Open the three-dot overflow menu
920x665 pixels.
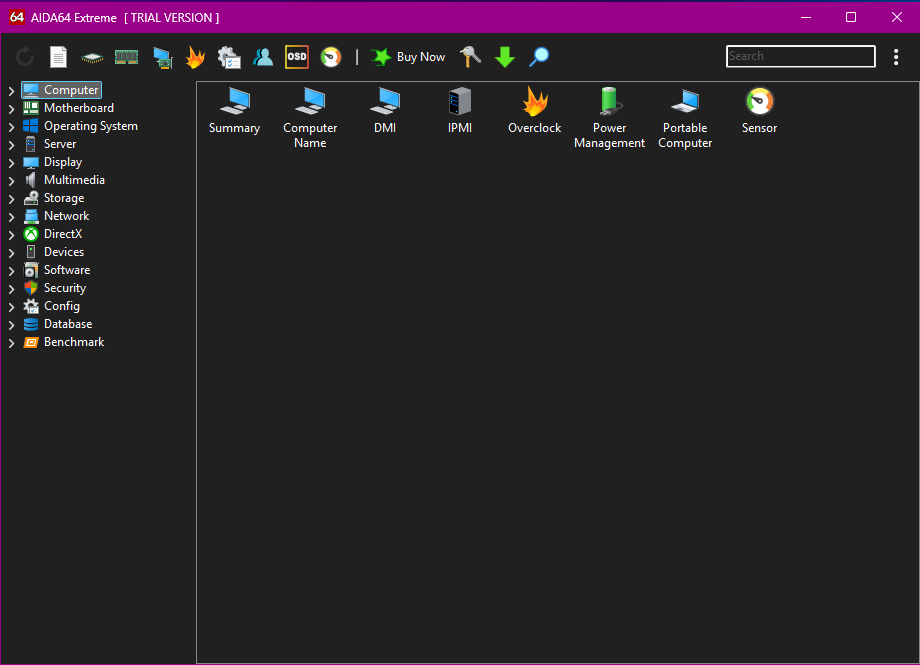click(x=896, y=57)
